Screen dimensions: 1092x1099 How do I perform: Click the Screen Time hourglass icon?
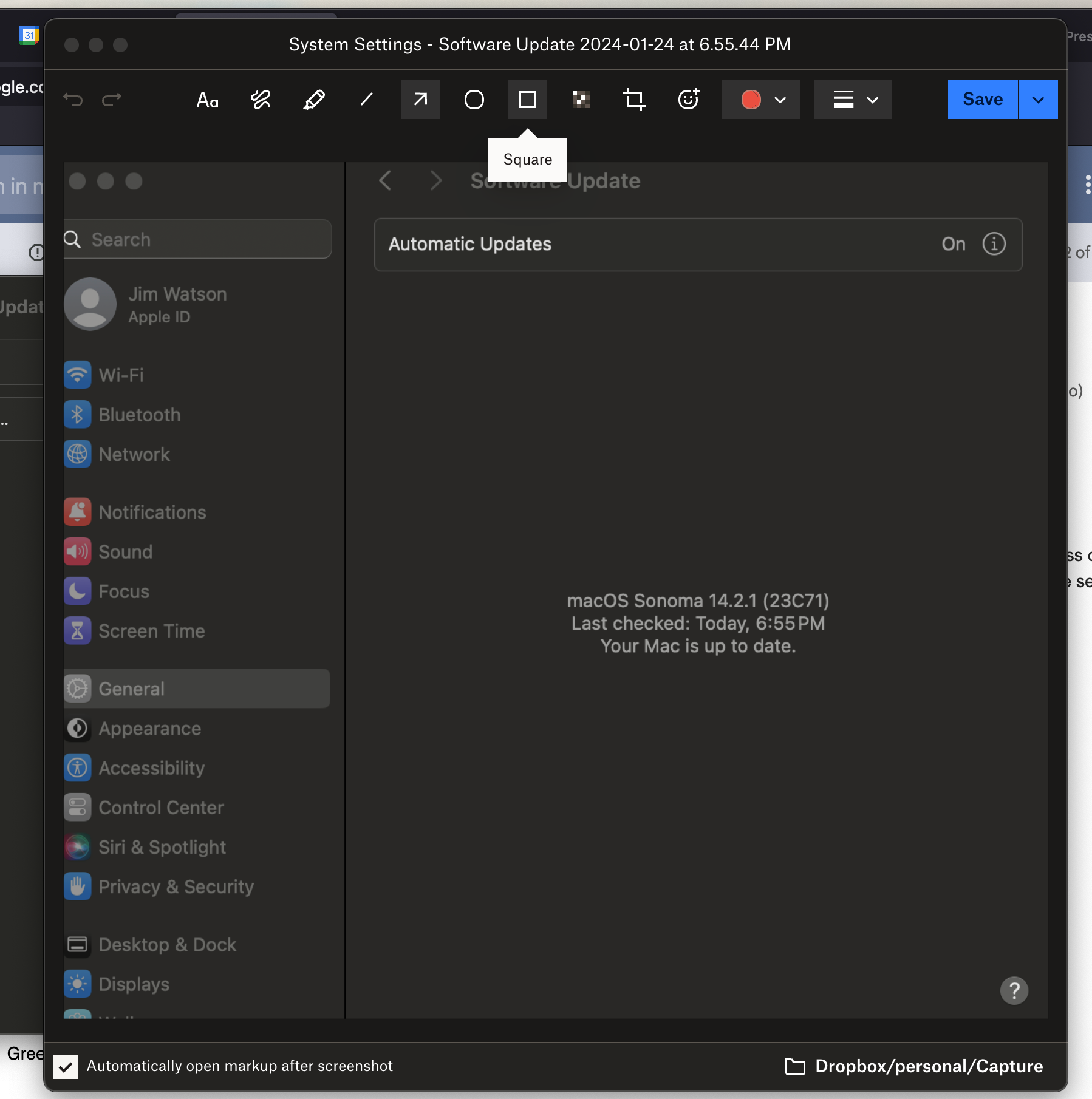(78, 631)
